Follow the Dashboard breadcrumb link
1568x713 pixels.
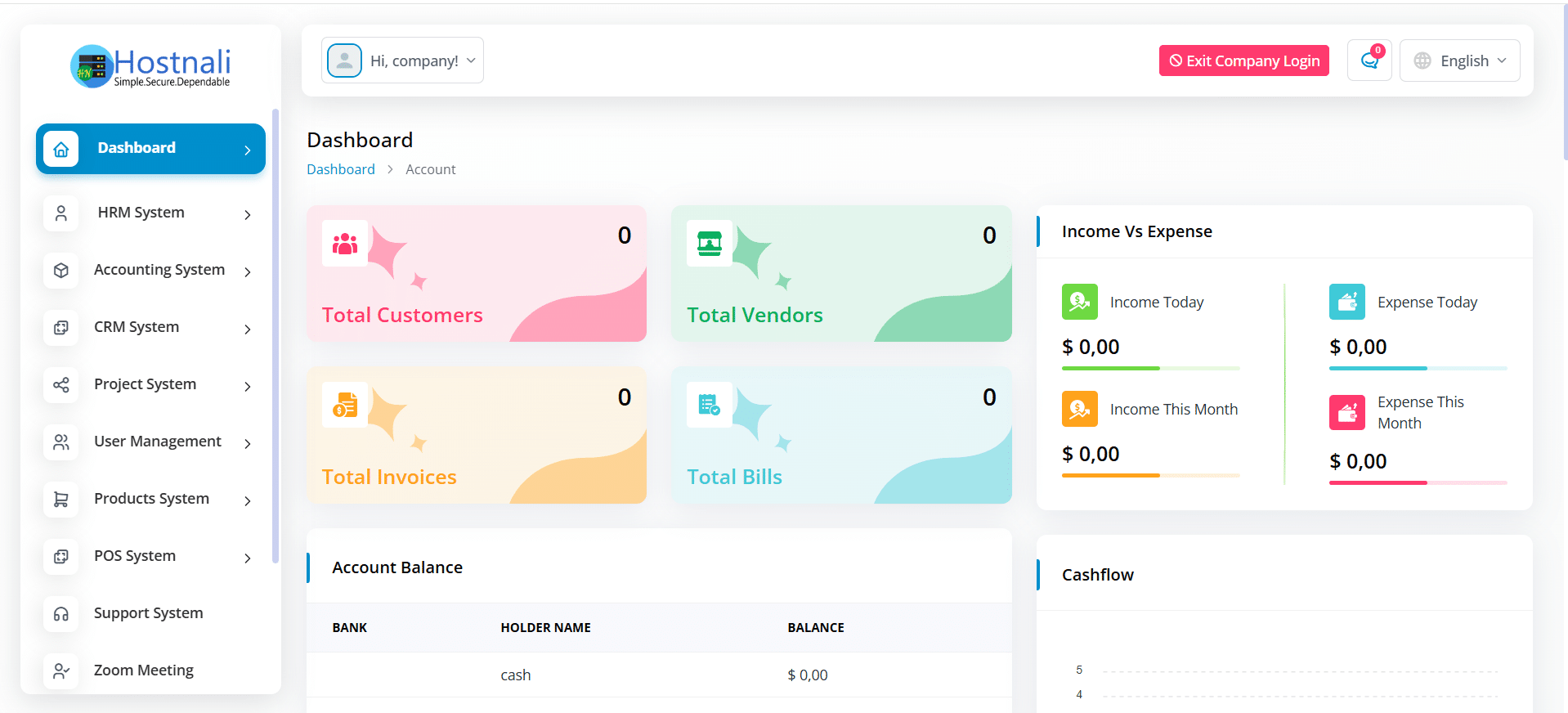(x=340, y=169)
